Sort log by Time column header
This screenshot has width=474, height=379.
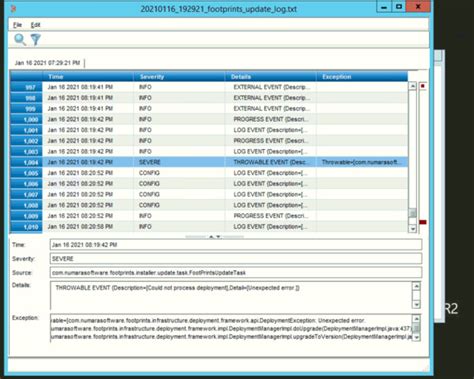[x=88, y=77]
